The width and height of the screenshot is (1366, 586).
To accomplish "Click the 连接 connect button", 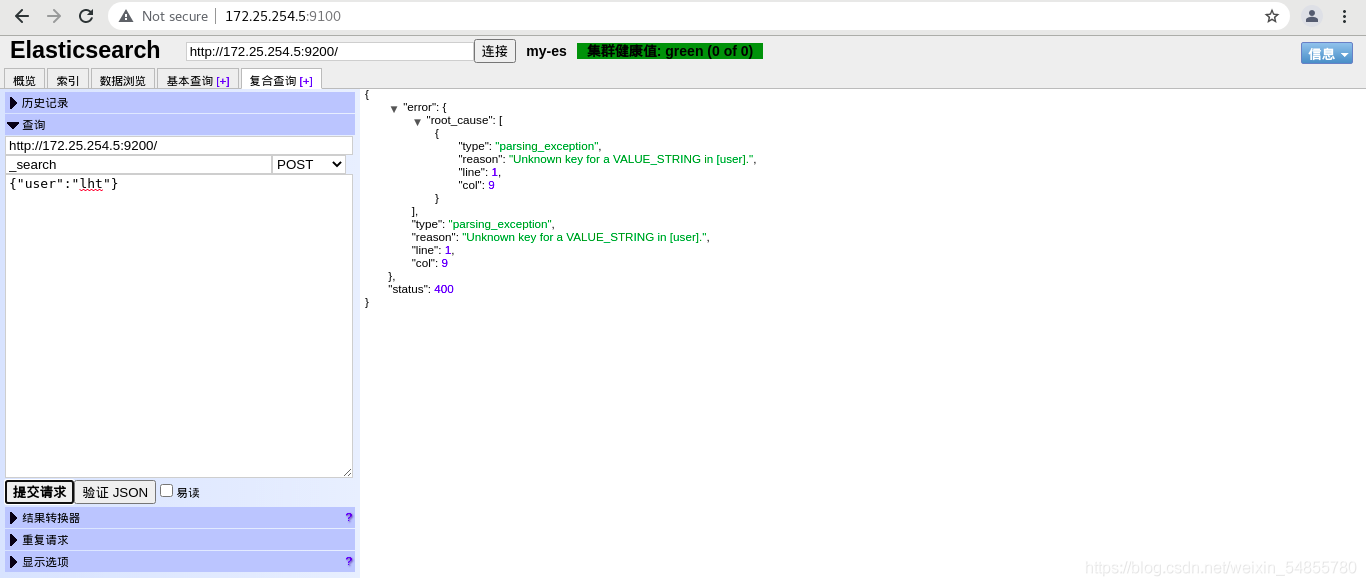I will (x=495, y=51).
